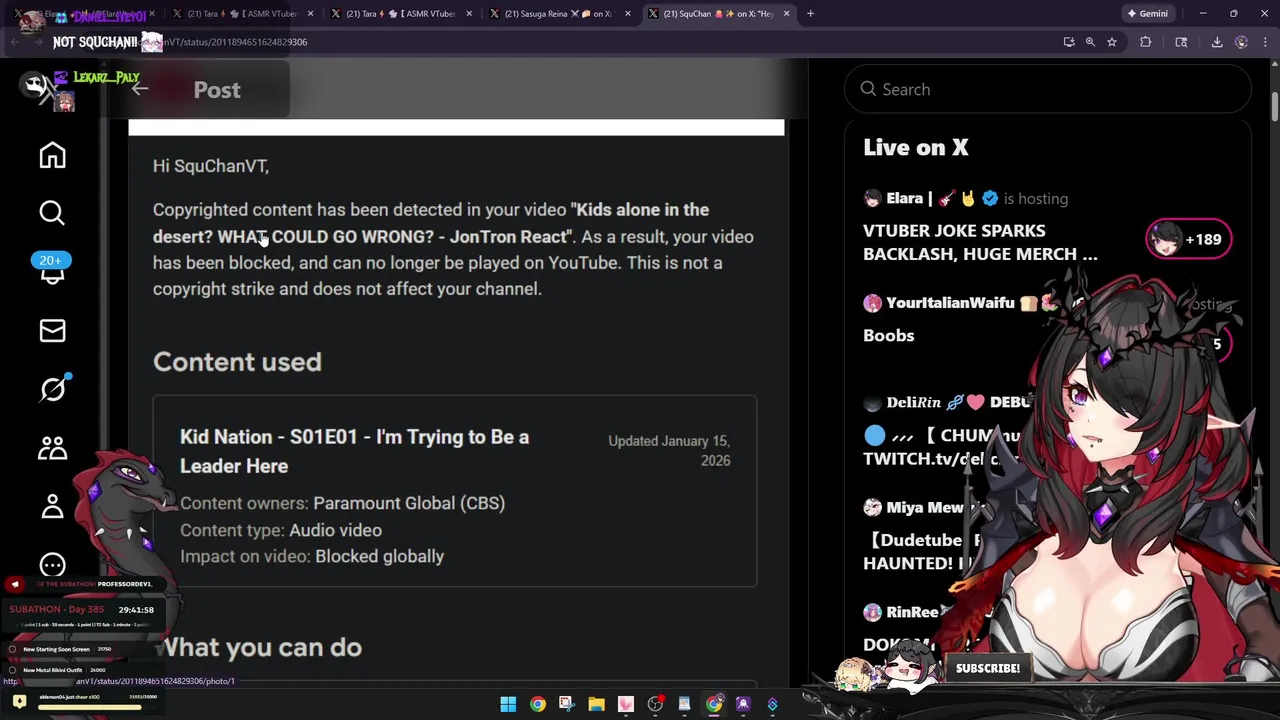Click the What you can do heading
The height and width of the screenshot is (720, 1280).
click(261, 647)
